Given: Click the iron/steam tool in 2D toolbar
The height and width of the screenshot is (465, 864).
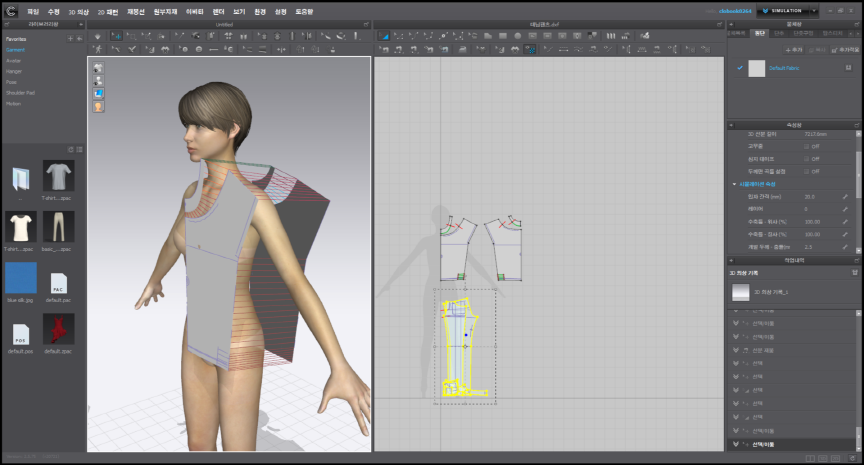Looking at the screenshot, I should point(463,50).
